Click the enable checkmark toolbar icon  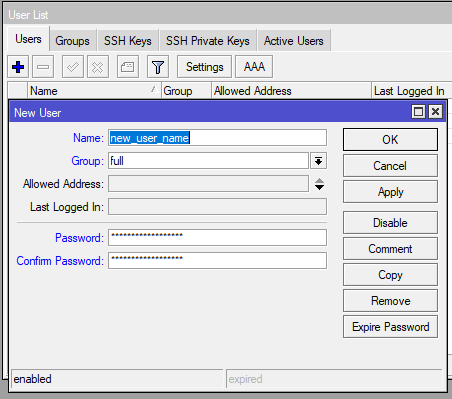(x=73, y=67)
